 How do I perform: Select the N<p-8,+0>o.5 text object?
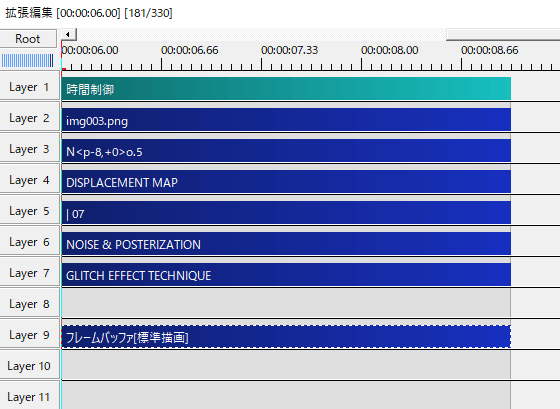click(x=286, y=151)
